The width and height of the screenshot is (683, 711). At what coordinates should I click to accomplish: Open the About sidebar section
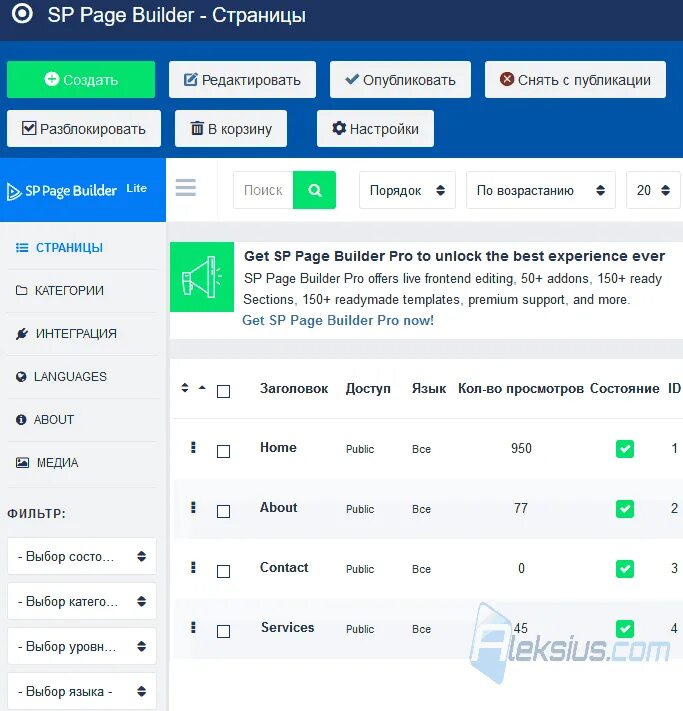click(x=44, y=419)
